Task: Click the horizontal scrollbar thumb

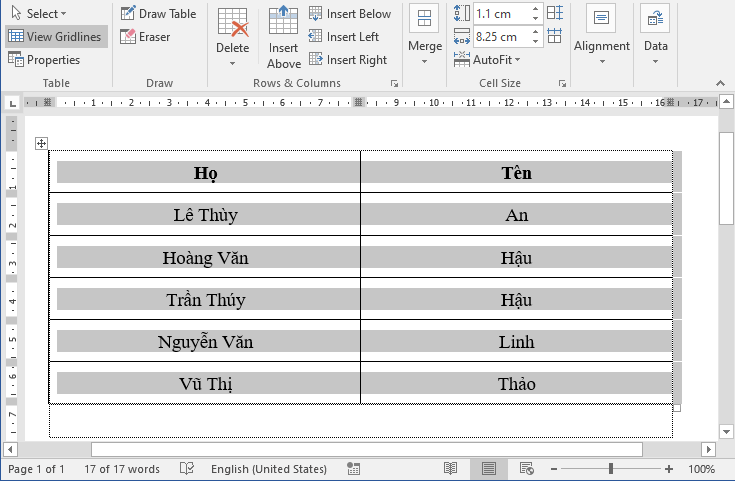Action: pos(367,450)
